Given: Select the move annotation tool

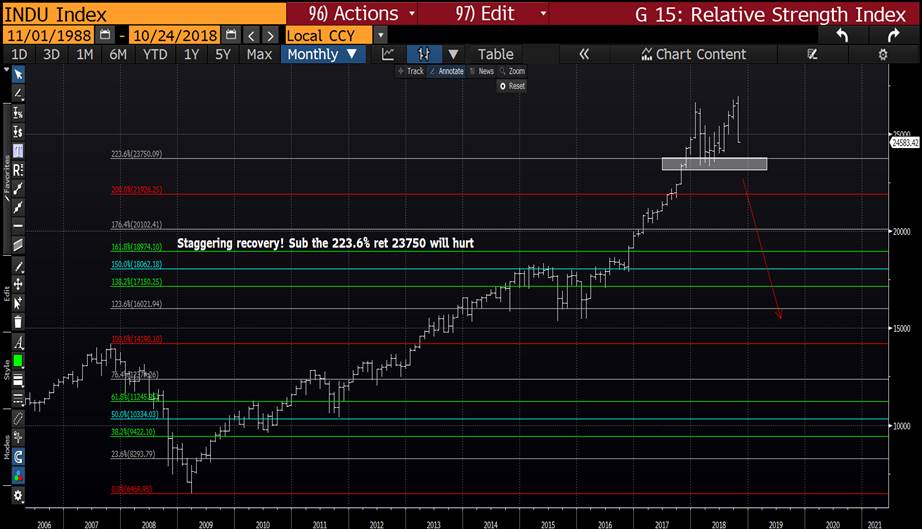Looking at the screenshot, I should tap(18, 284).
